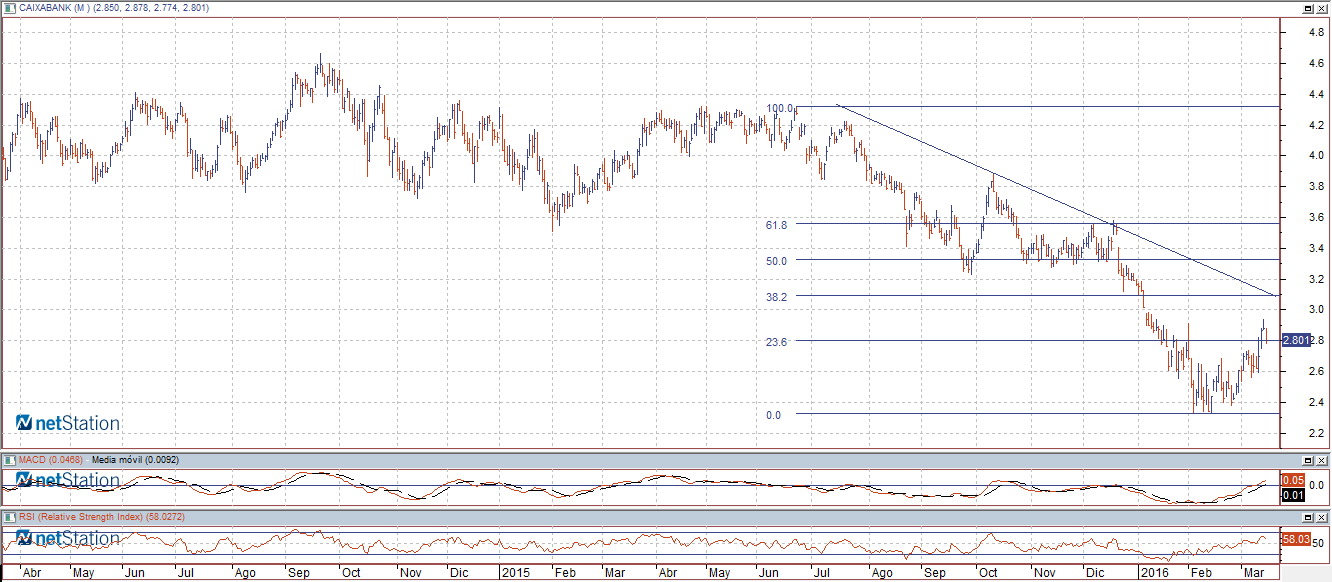Select the Media móvil (0.0092) label
Screen dimensions: 1332x582
click(130, 460)
